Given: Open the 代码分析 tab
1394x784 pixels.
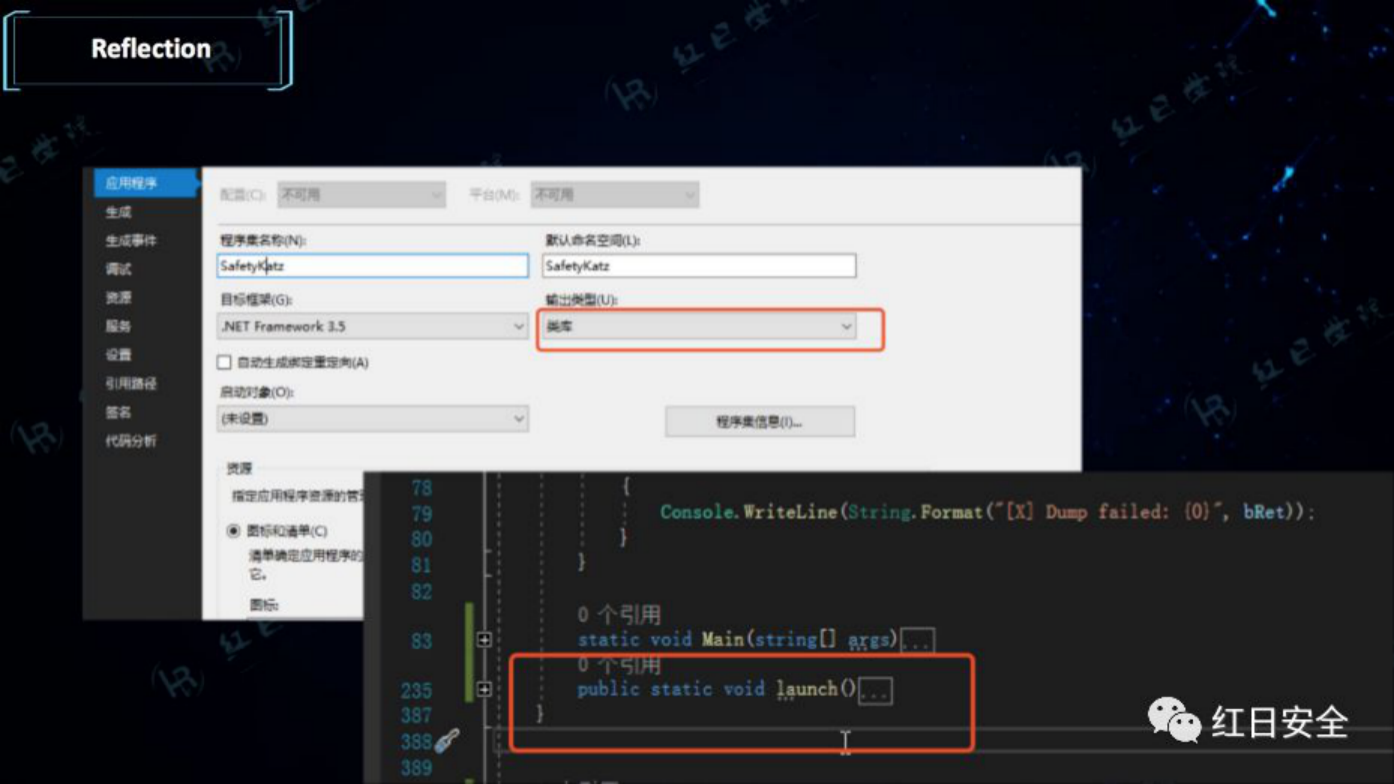Looking at the screenshot, I should (x=131, y=441).
